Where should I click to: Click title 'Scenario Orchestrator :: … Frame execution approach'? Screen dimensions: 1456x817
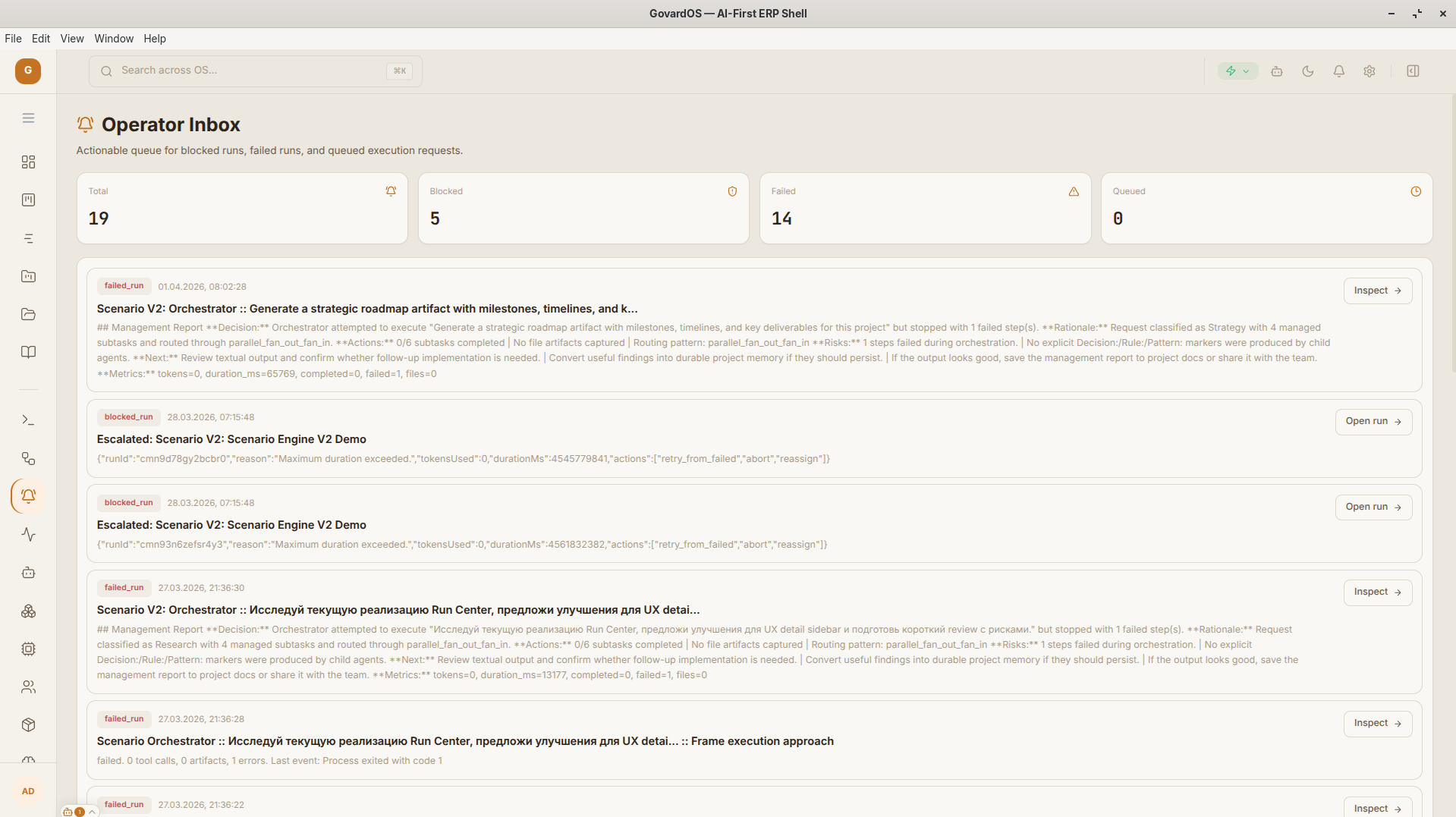[x=465, y=741]
